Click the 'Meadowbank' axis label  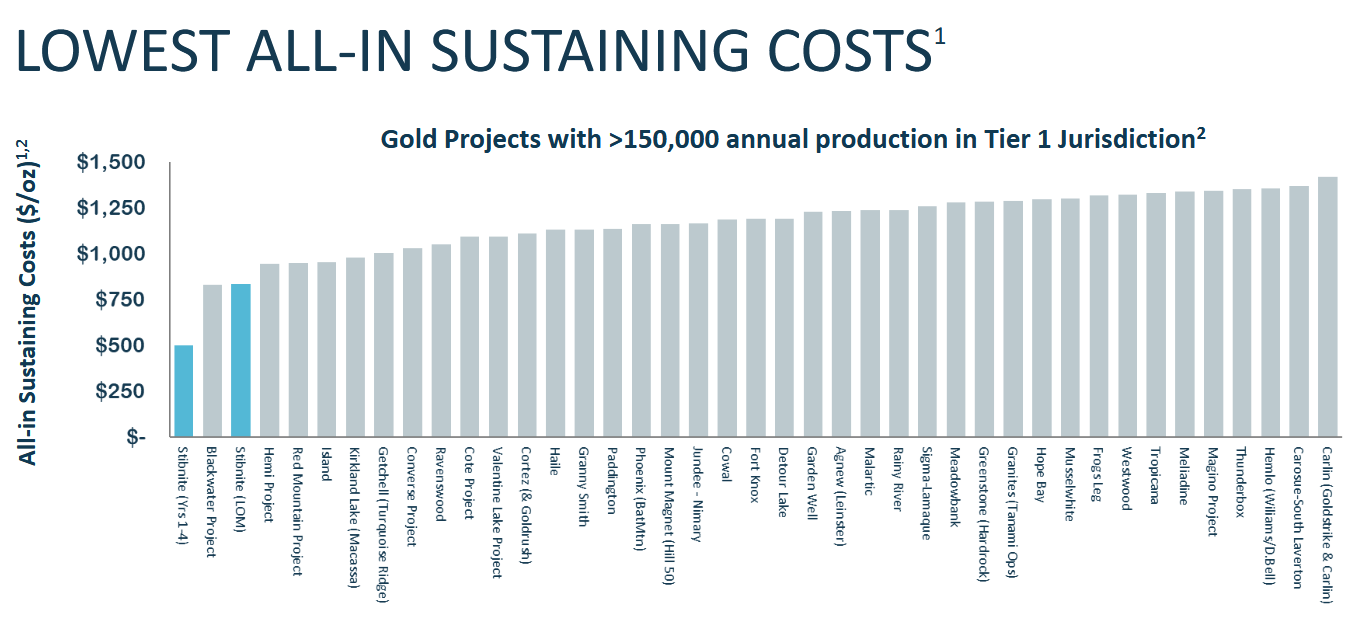click(x=954, y=486)
